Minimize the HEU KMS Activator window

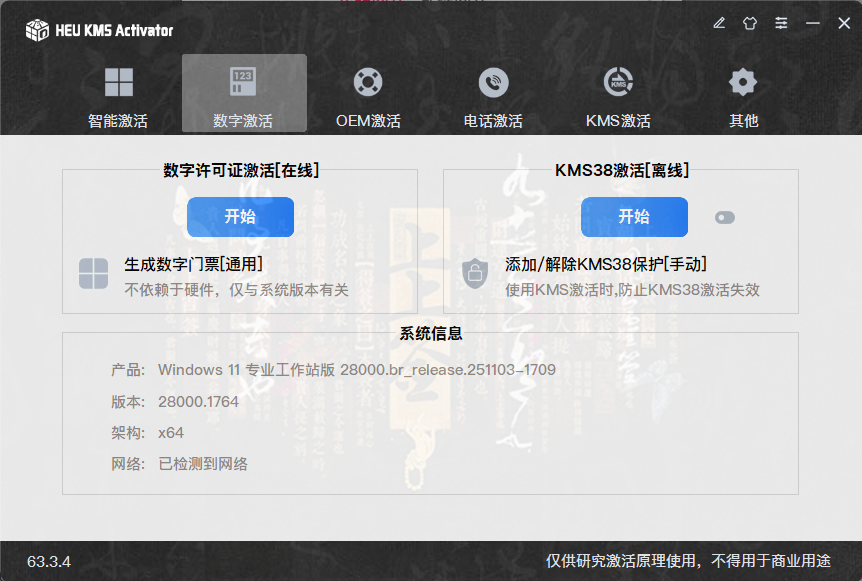click(x=813, y=23)
